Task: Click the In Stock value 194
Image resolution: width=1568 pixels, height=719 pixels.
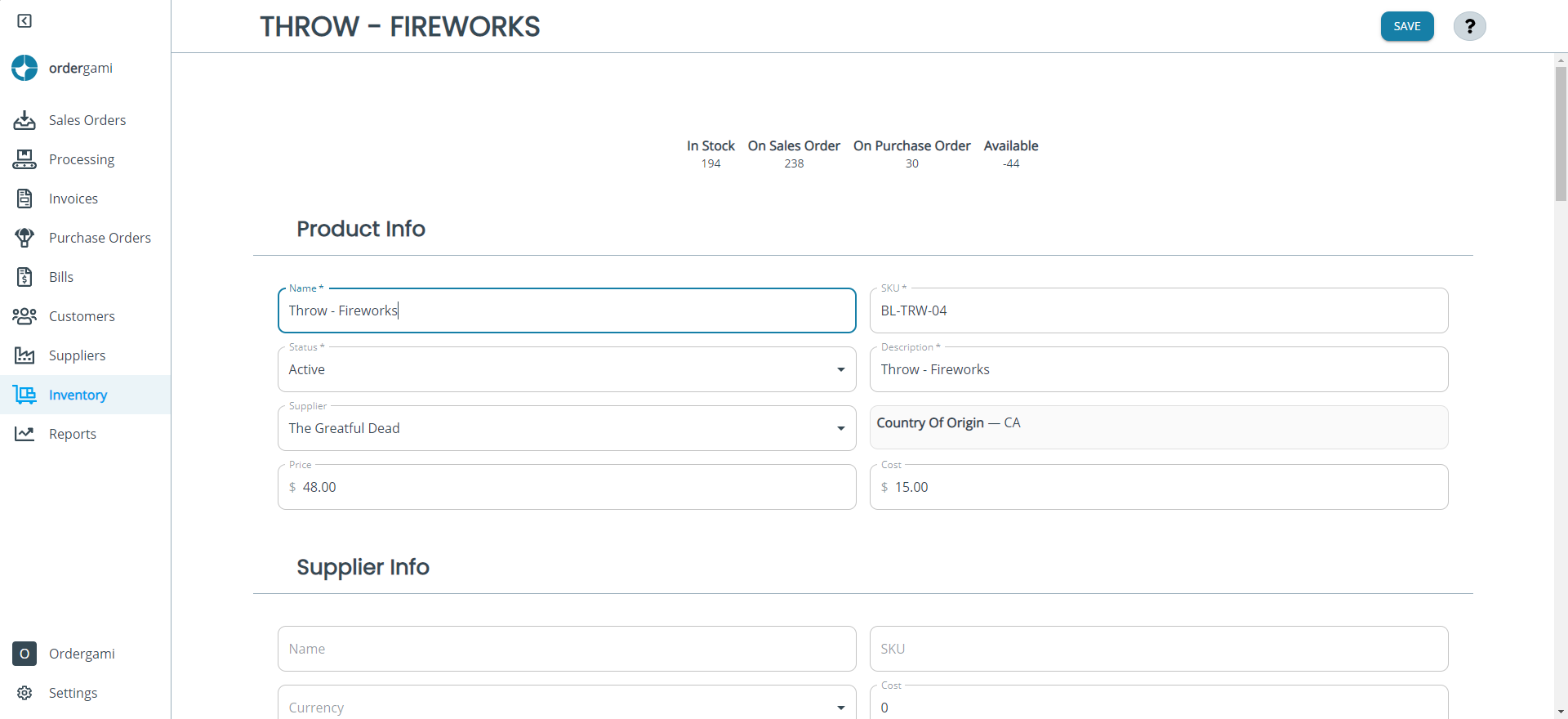Action: (x=710, y=163)
